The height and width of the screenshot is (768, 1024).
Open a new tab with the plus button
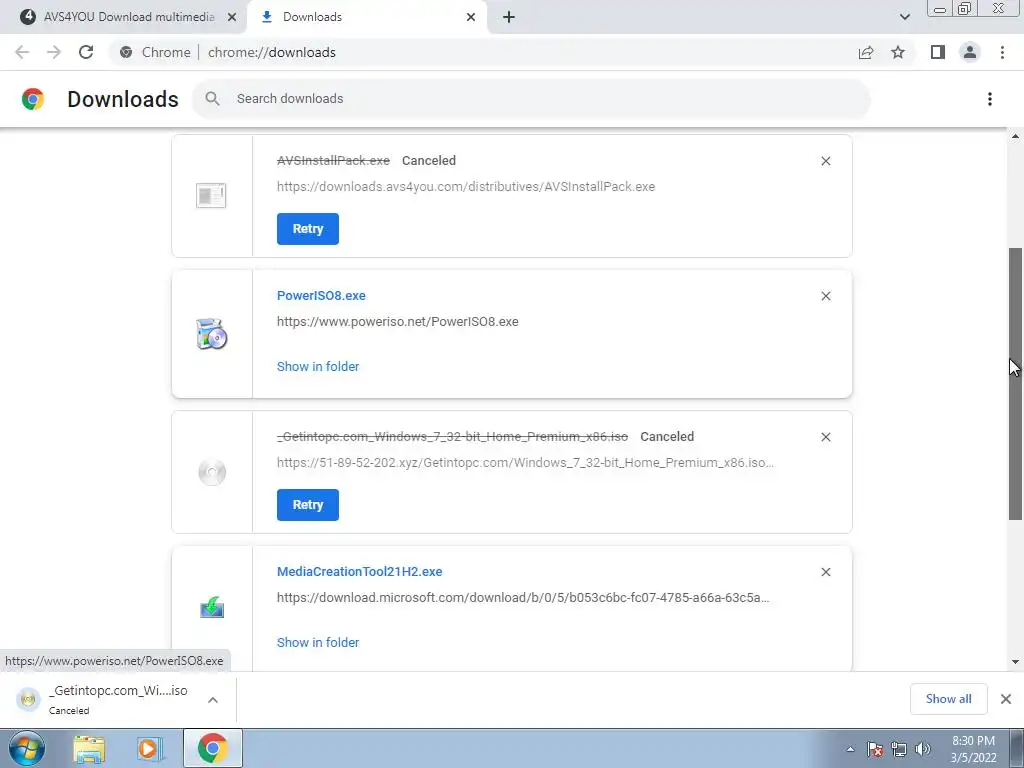(x=509, y=17)
